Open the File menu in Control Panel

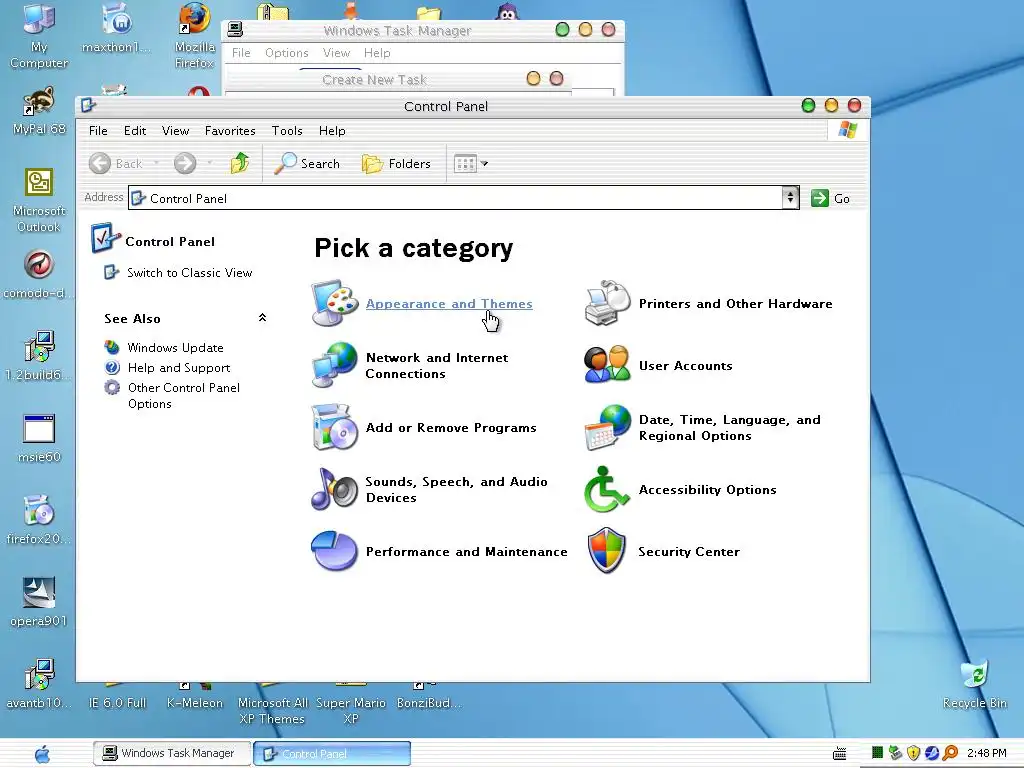click(x=98, y=131)
